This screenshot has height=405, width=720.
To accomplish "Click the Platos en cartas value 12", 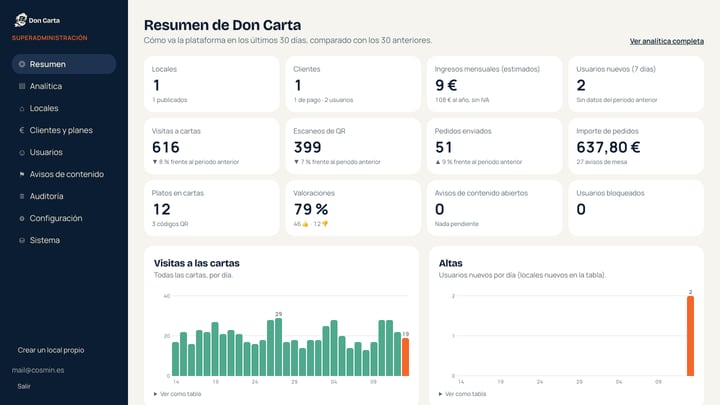I will [x=162, y=209].
